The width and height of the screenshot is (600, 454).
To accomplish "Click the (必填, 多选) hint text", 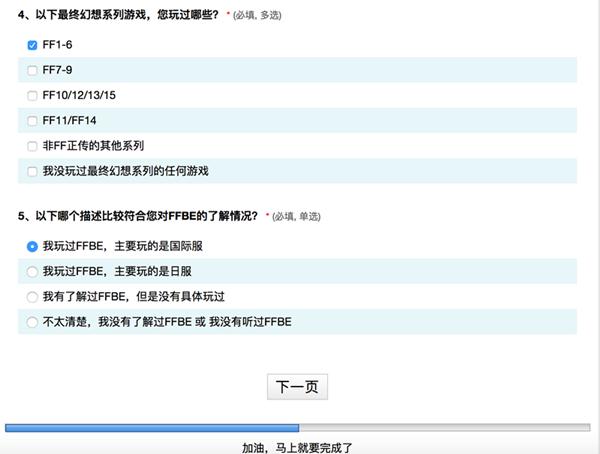I will pyautogui.click(x=257, y=15).
